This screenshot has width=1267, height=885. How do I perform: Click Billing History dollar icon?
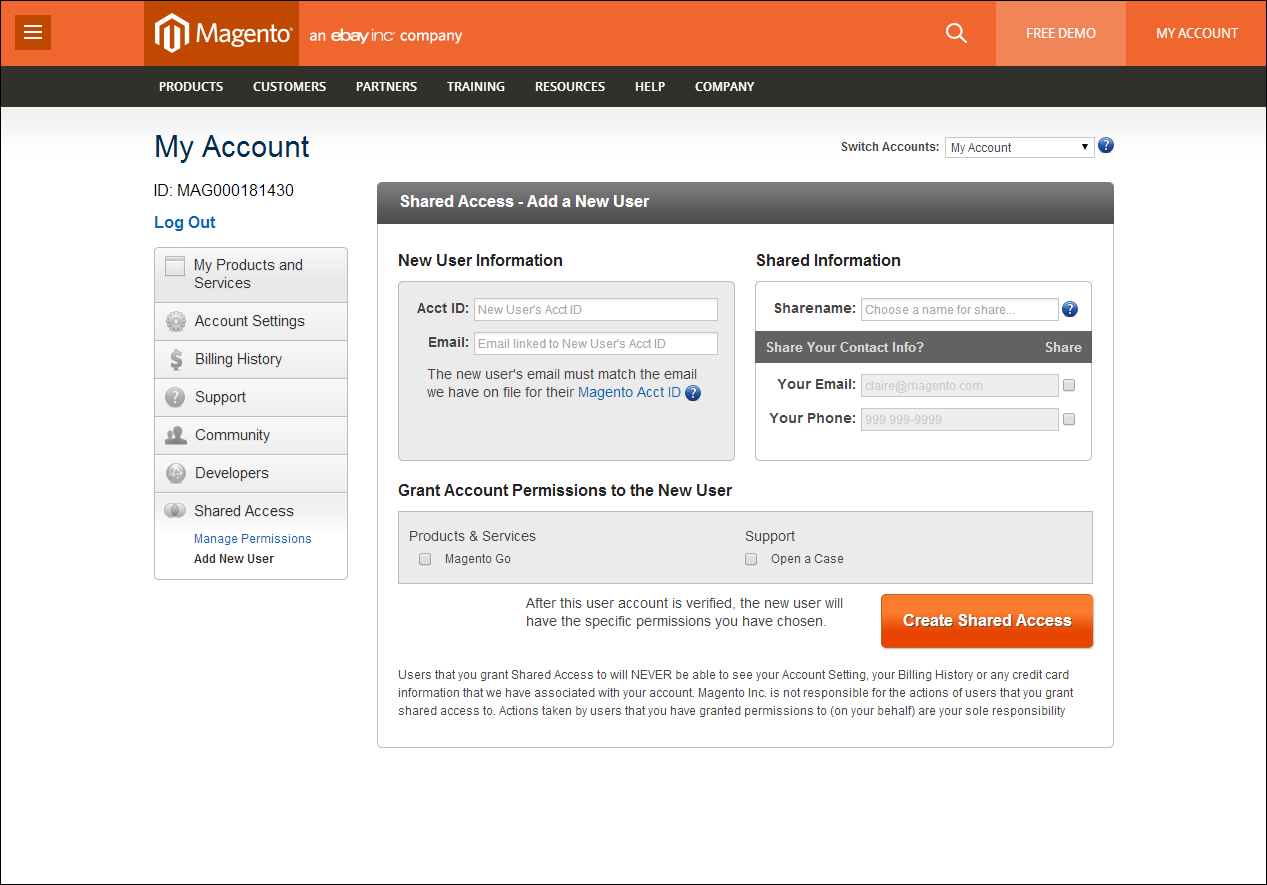[176, 359]
